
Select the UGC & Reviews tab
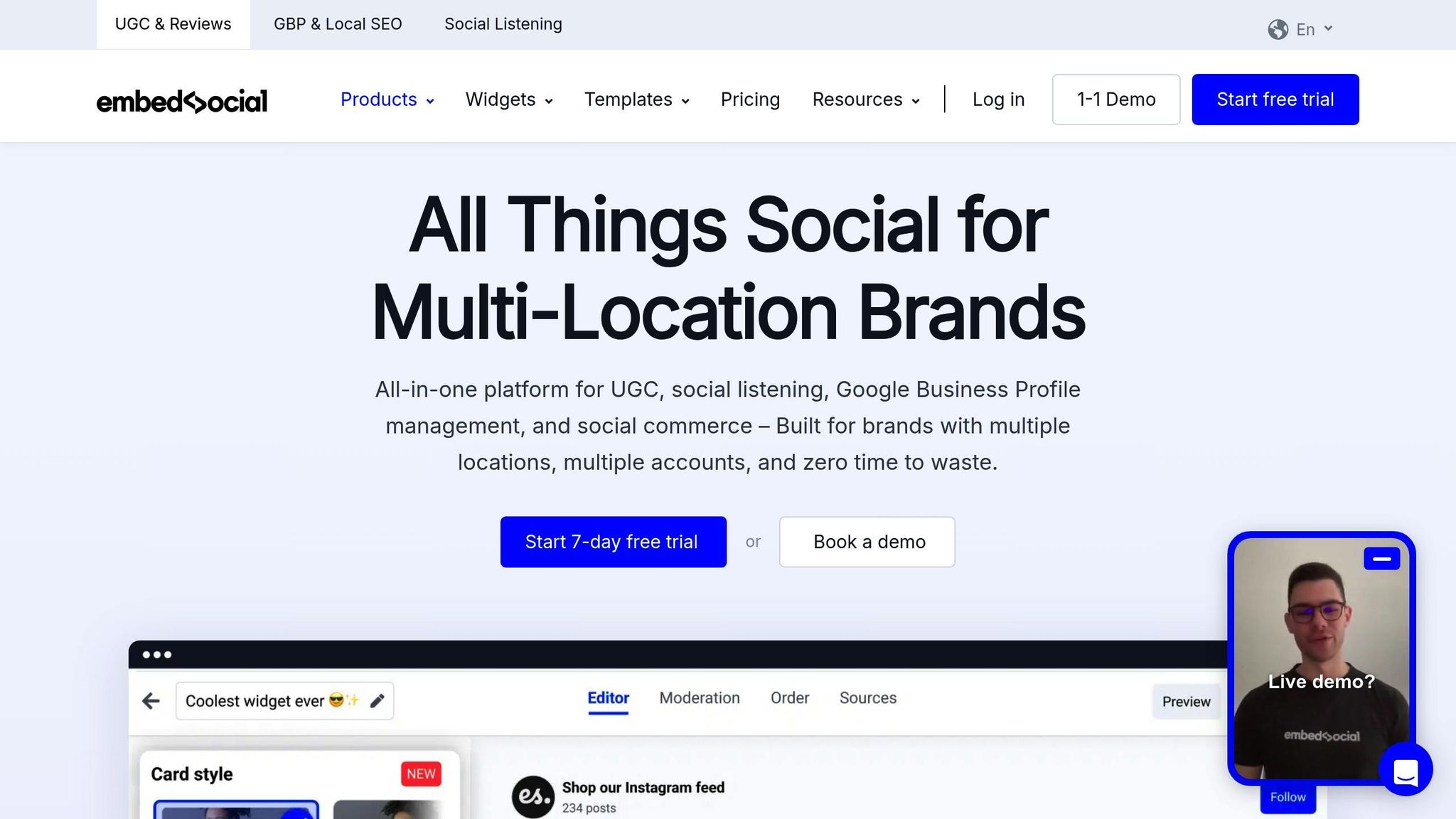pyautogui.click(x=173, y=24)
